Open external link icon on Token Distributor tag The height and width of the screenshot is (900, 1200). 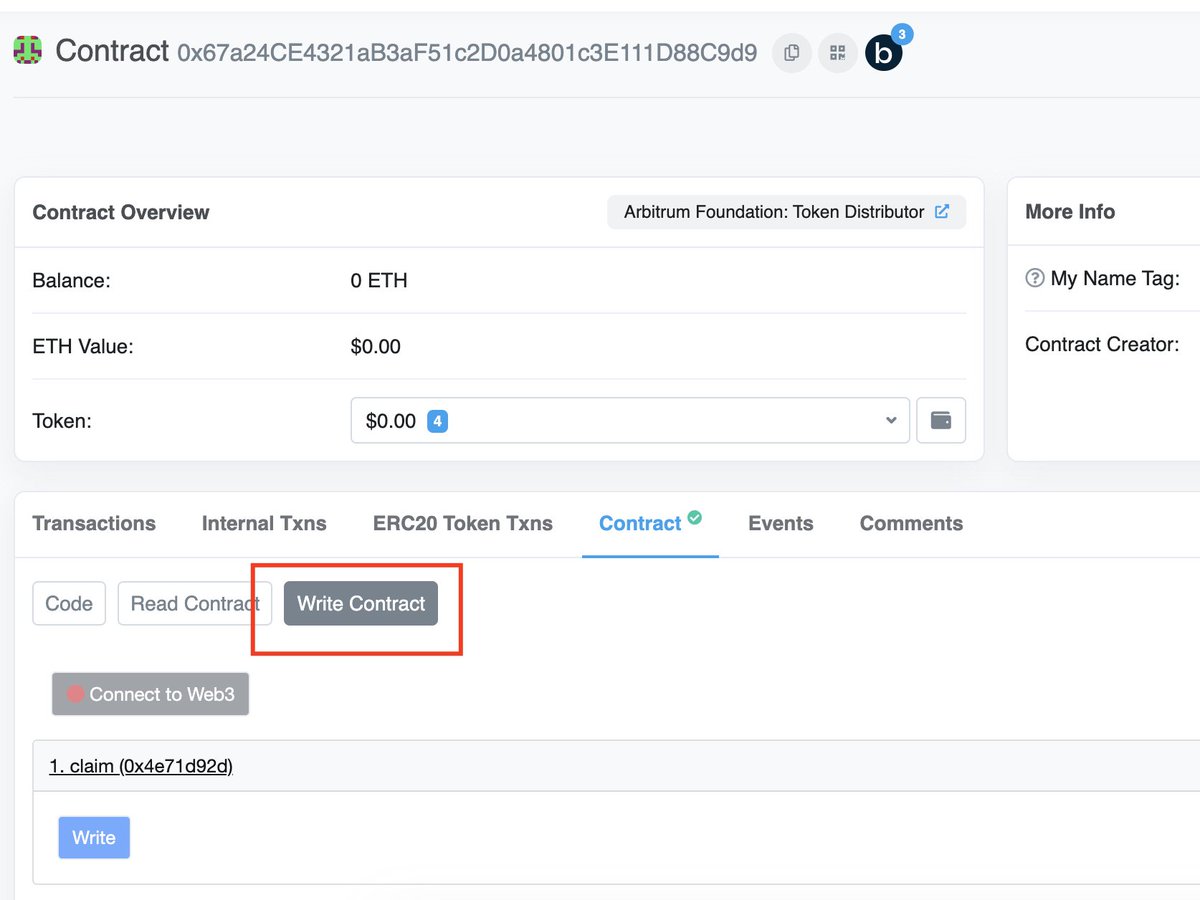[x=941, y=212]
